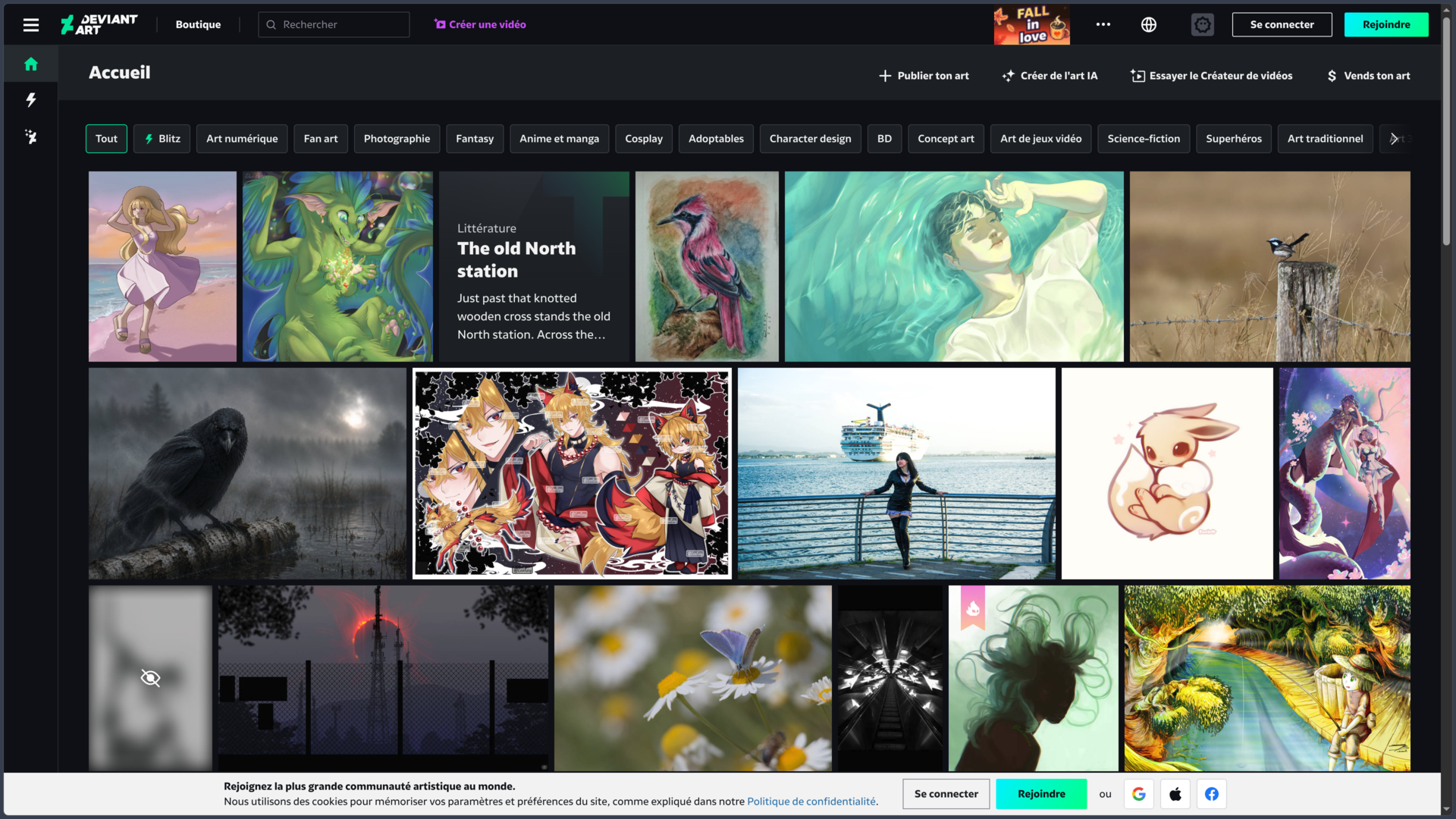The height and width of the screenshot is (819, 1456).
Task: Select the Art numérique tab
Action: tap(242, 139)
